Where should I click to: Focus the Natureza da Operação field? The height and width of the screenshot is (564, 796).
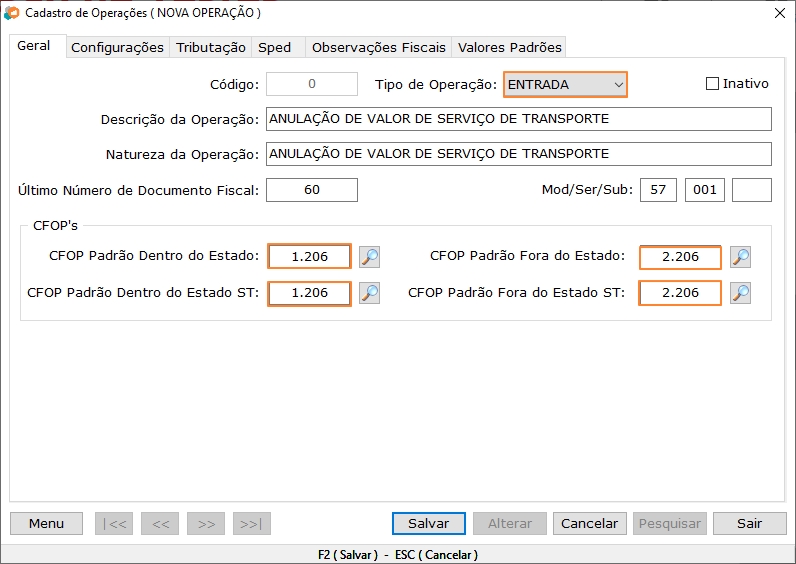[x=519, y=154]
